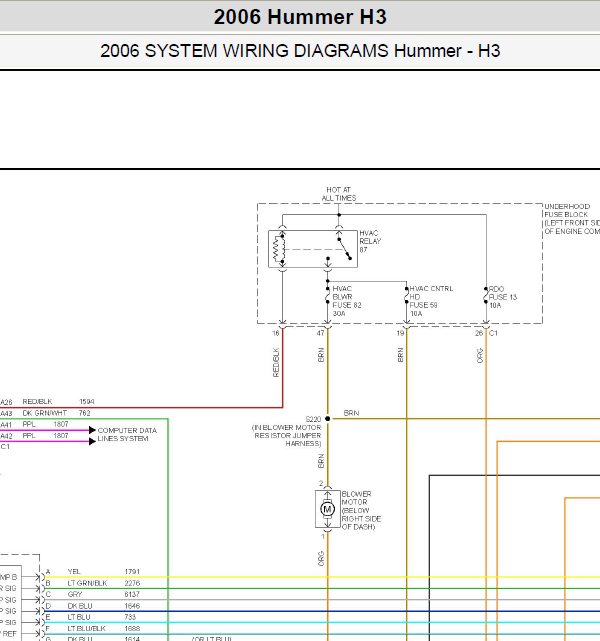Click the "COMPUTER DATA LINES SYSTEM" reference

tap(127, 435)
